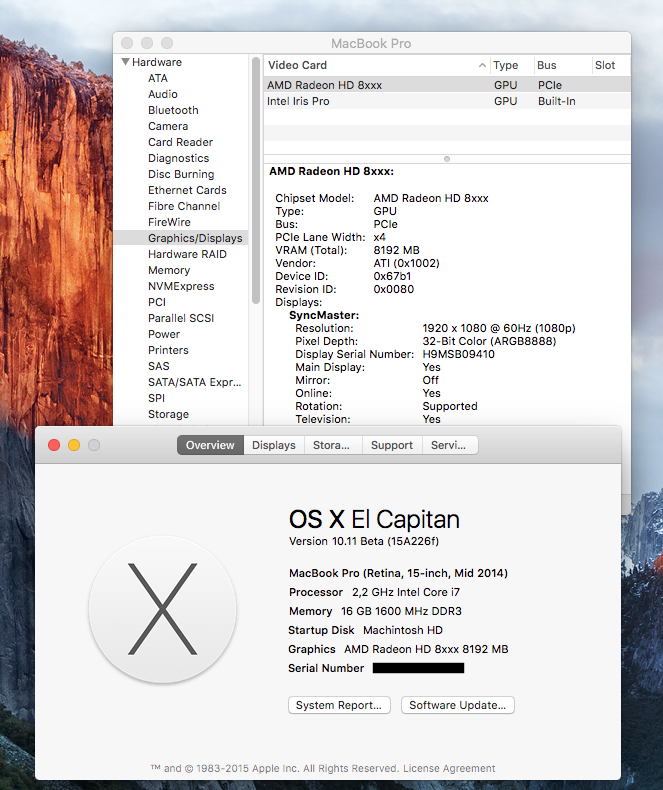This screenshot has width=663, height=790.
Task: Click the sidebar vertical scrollbar
Action: click(x=256, y=180)
